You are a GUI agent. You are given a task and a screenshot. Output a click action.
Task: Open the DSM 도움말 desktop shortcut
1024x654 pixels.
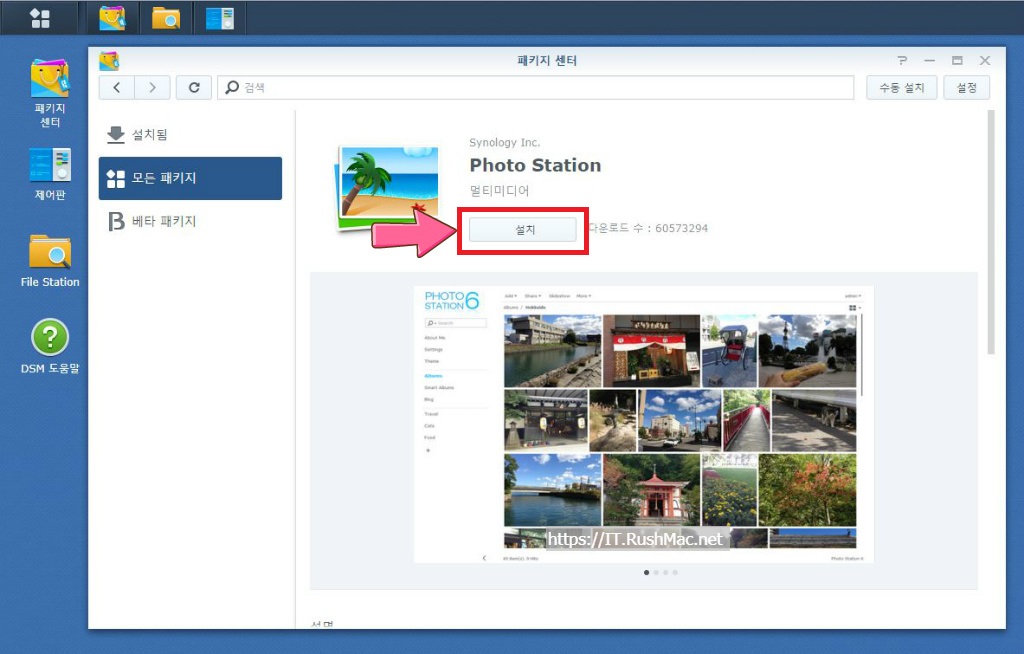click(x=50, y=346)
